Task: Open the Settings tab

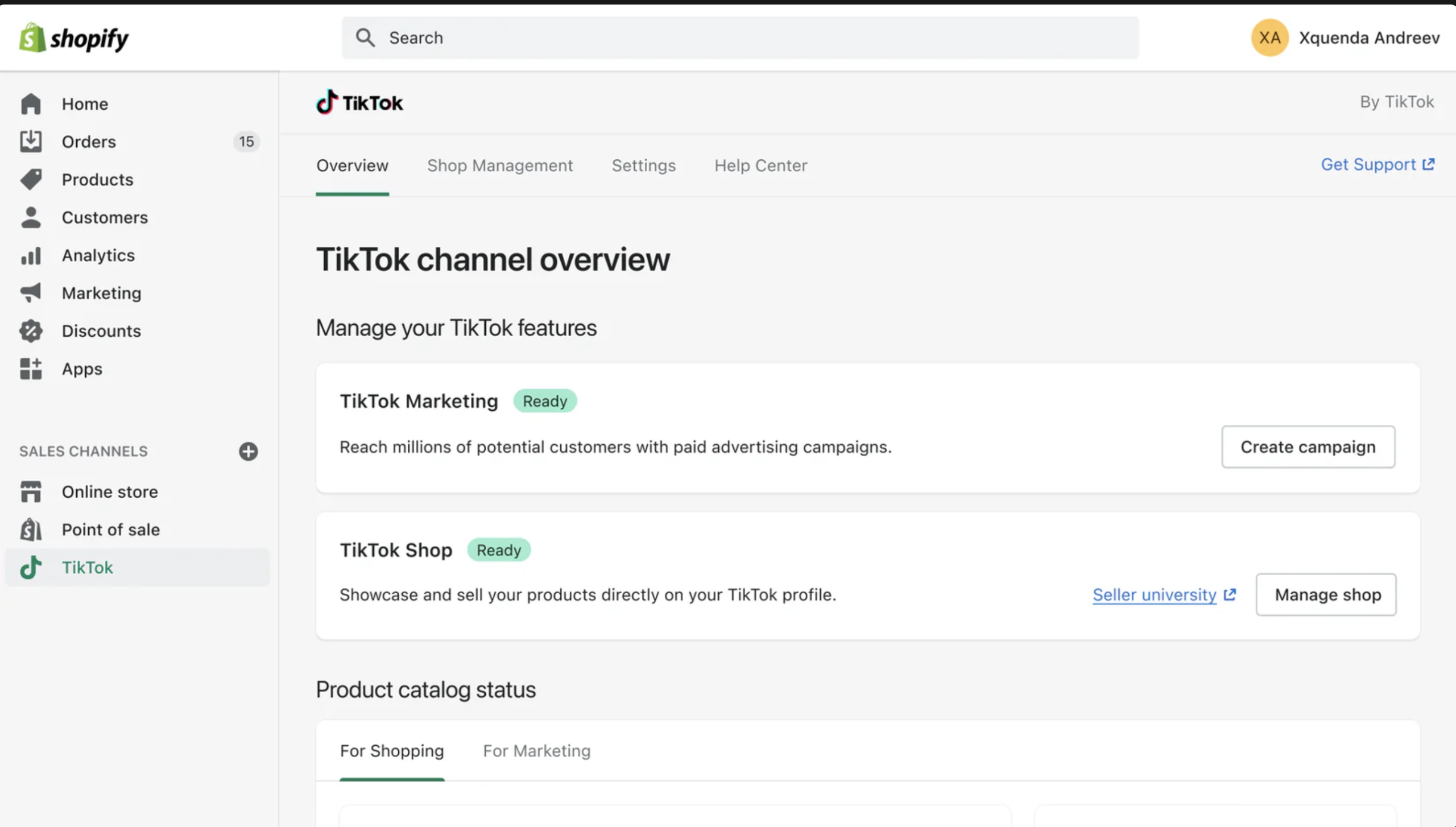Action: (x=643, y=166)
